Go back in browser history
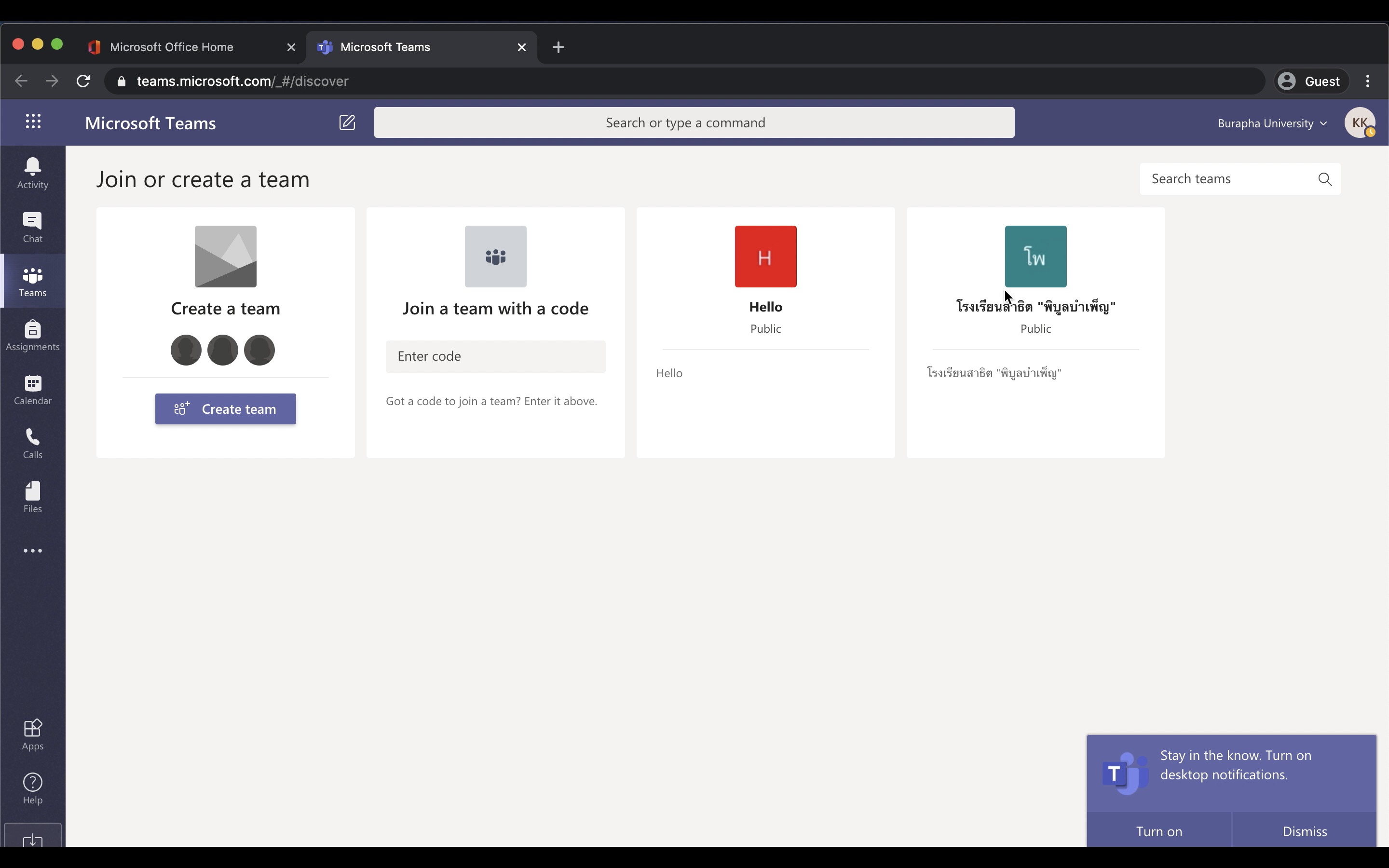Screen dimensions: 1389x868 coord(21,81)
